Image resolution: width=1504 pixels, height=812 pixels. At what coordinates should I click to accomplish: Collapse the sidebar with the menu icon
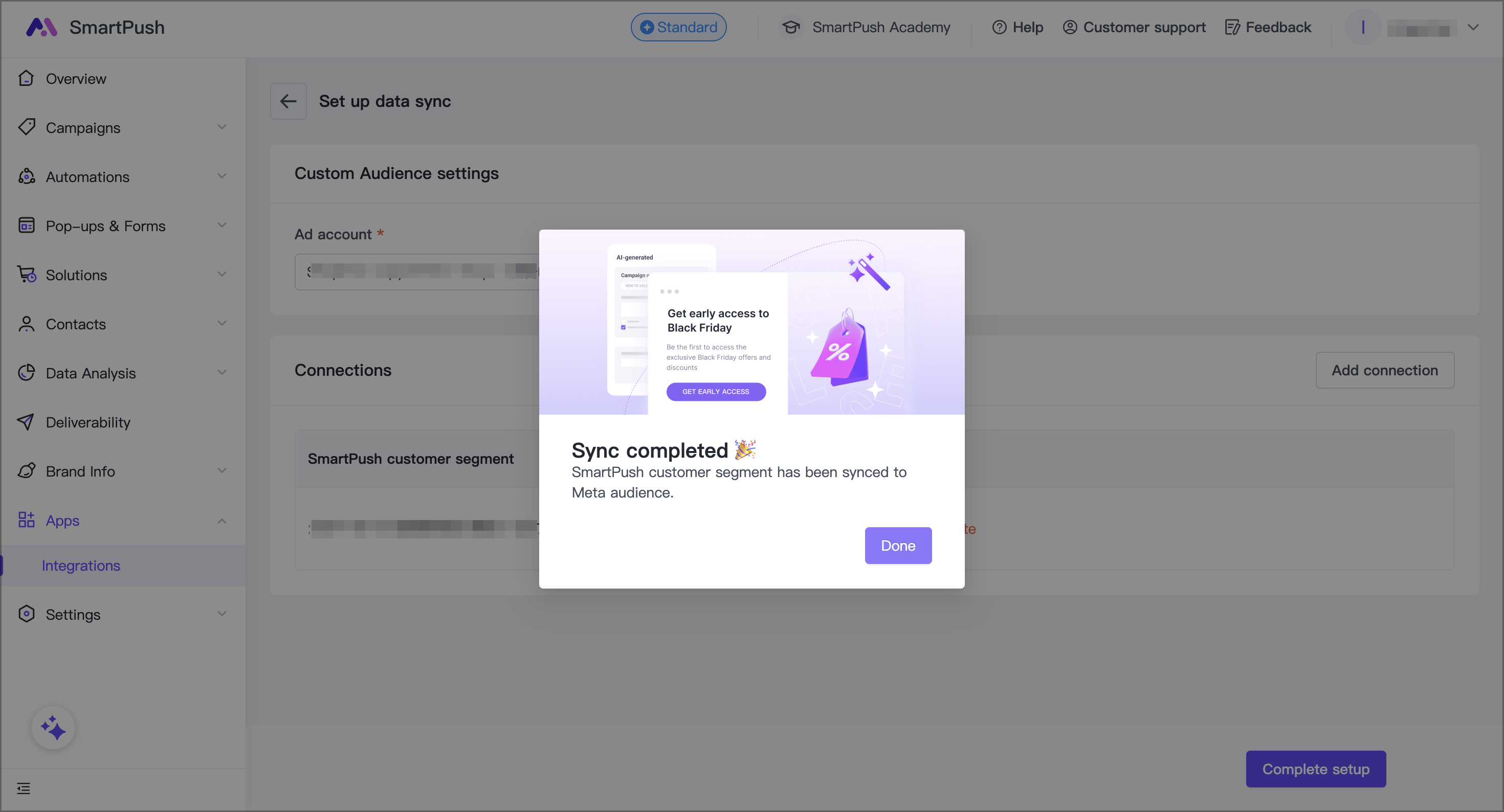tap(24, 788)
